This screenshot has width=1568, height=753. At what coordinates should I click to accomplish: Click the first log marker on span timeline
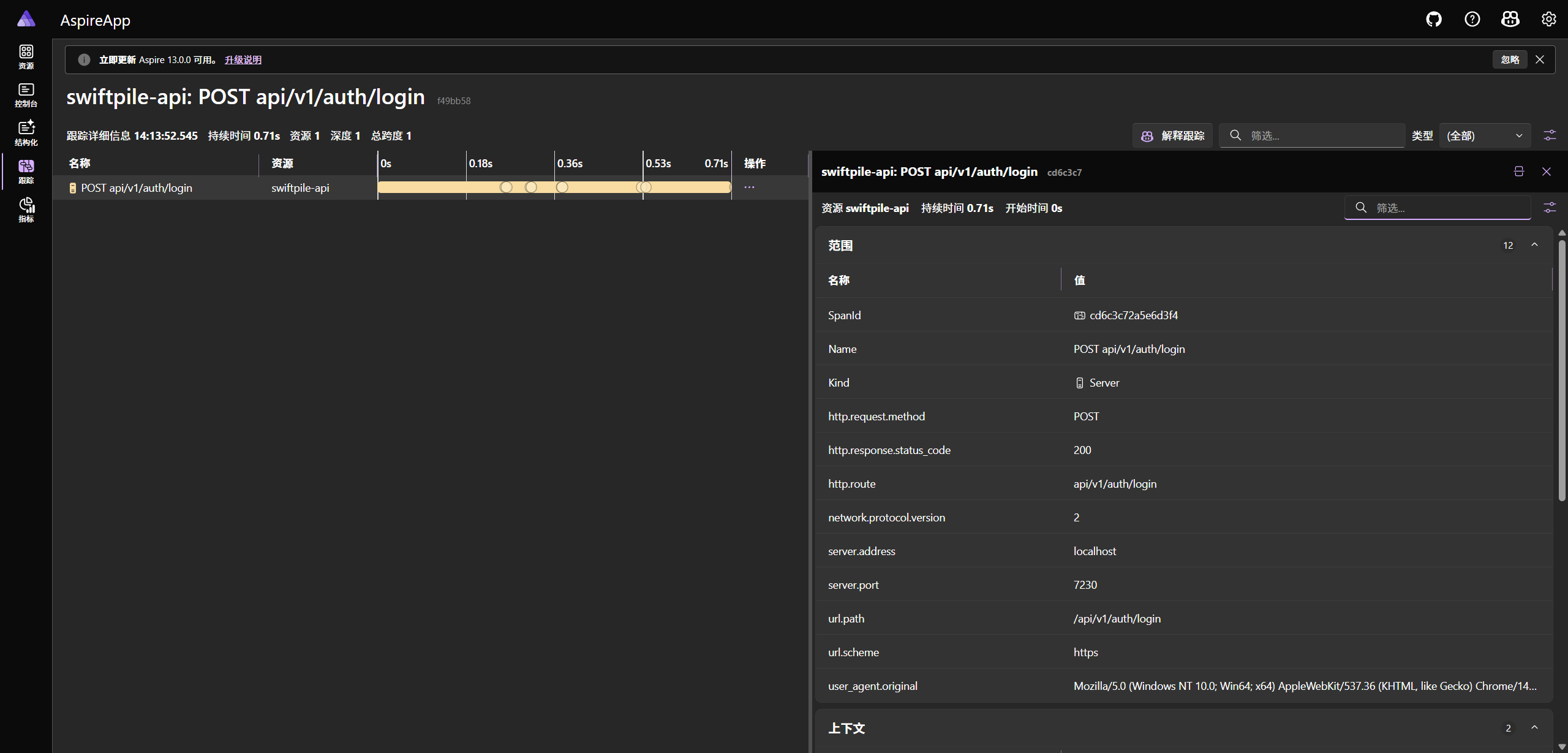pyautogui.click(x=506, y=187)
